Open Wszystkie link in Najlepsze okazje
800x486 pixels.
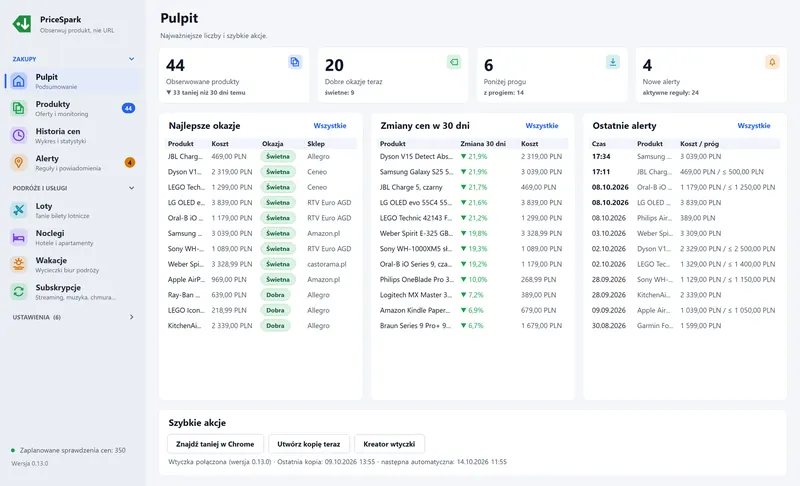[330, 125]
